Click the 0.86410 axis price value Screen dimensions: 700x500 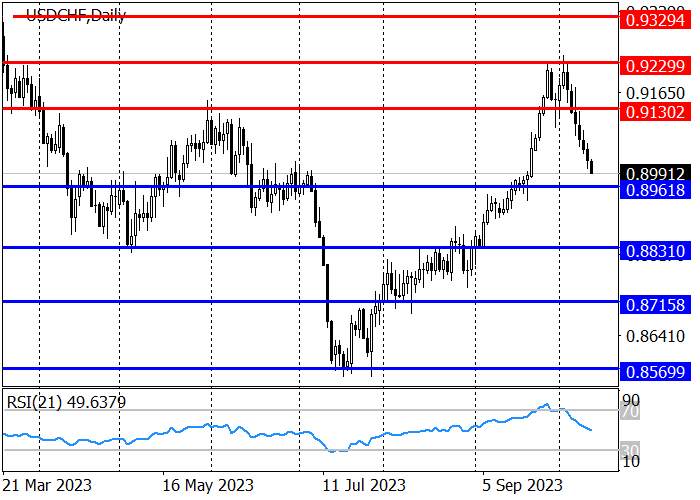pos(655,336)
